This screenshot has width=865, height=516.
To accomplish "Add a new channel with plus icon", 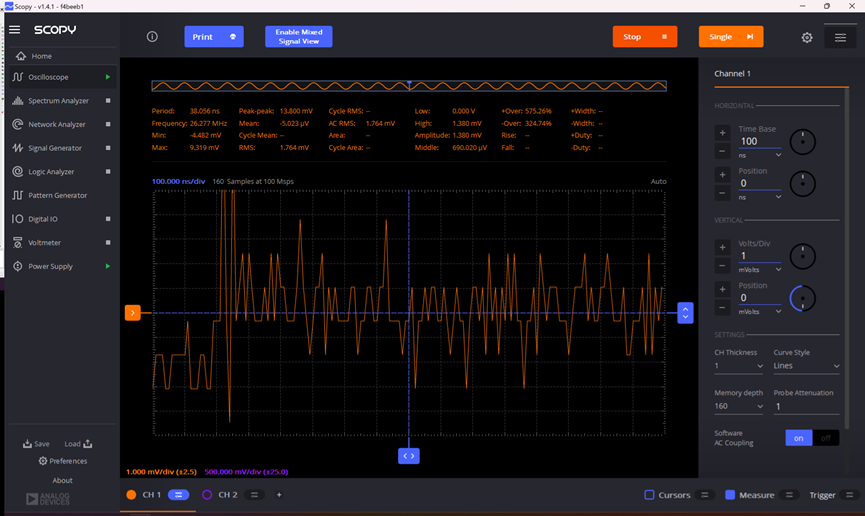I will (279, 495).
